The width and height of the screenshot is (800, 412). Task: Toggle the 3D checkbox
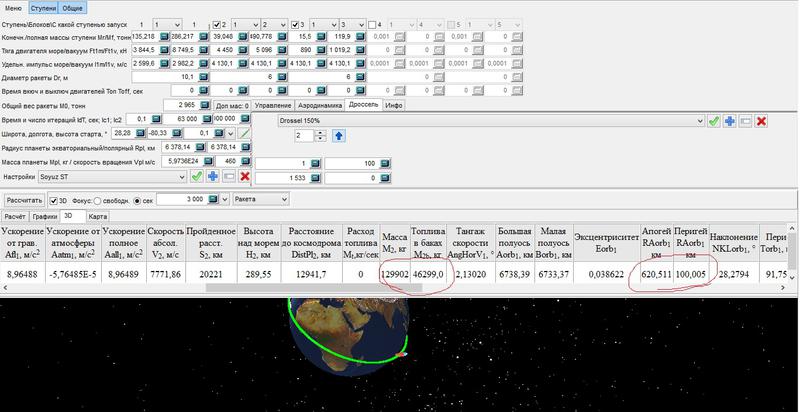click(x=54, y=201)
